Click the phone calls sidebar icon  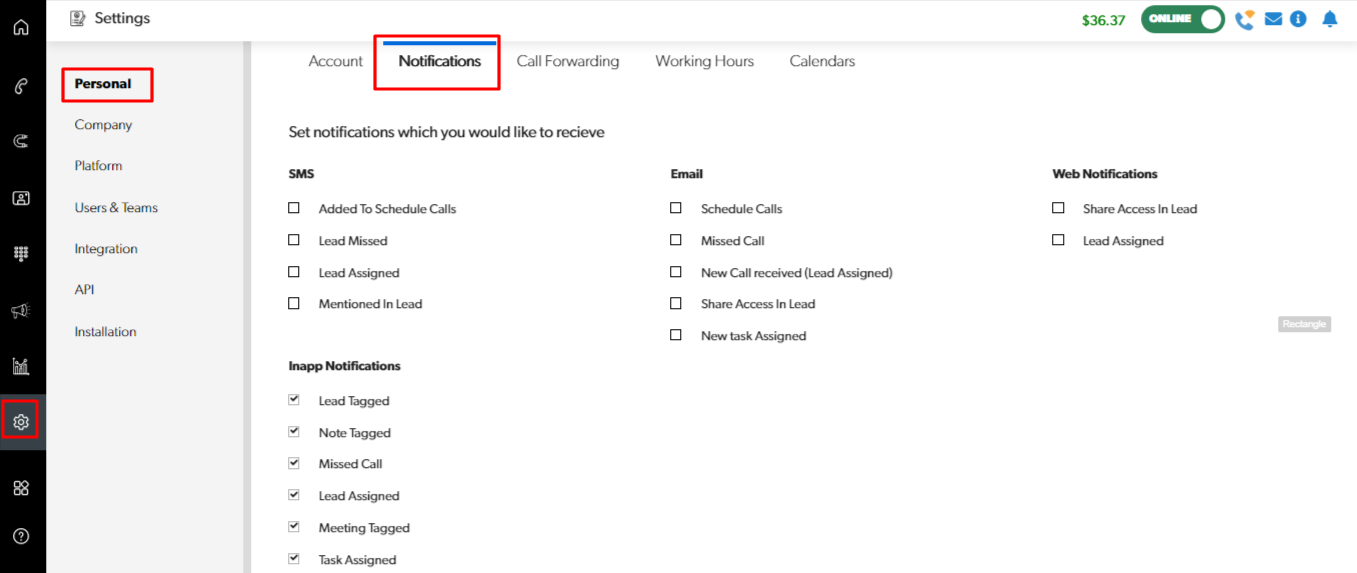pyautogui.click(x=21, y=87)
